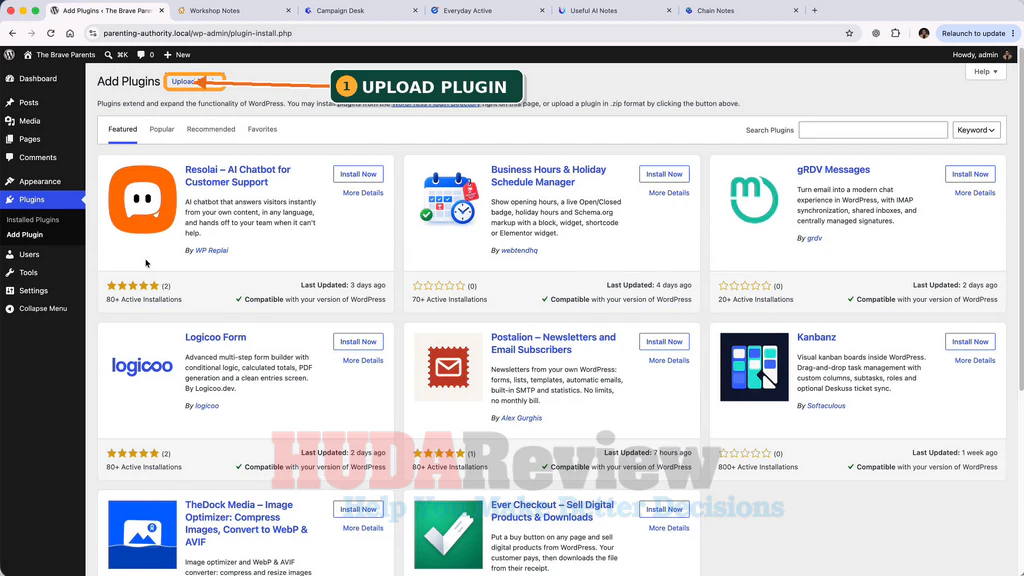This screenshot has height=576, width=1024.
Task: Click the Postalion envelope plugin icon
Action: click(449, 367)
